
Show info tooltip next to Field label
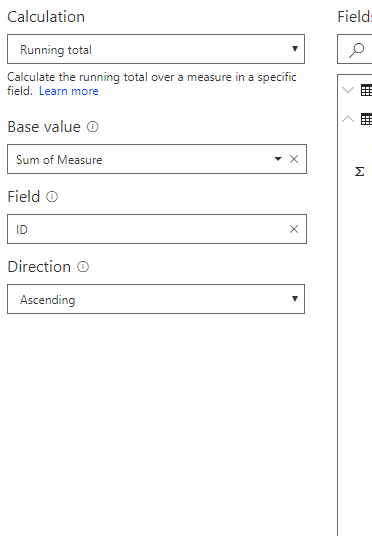click(52, 197)
